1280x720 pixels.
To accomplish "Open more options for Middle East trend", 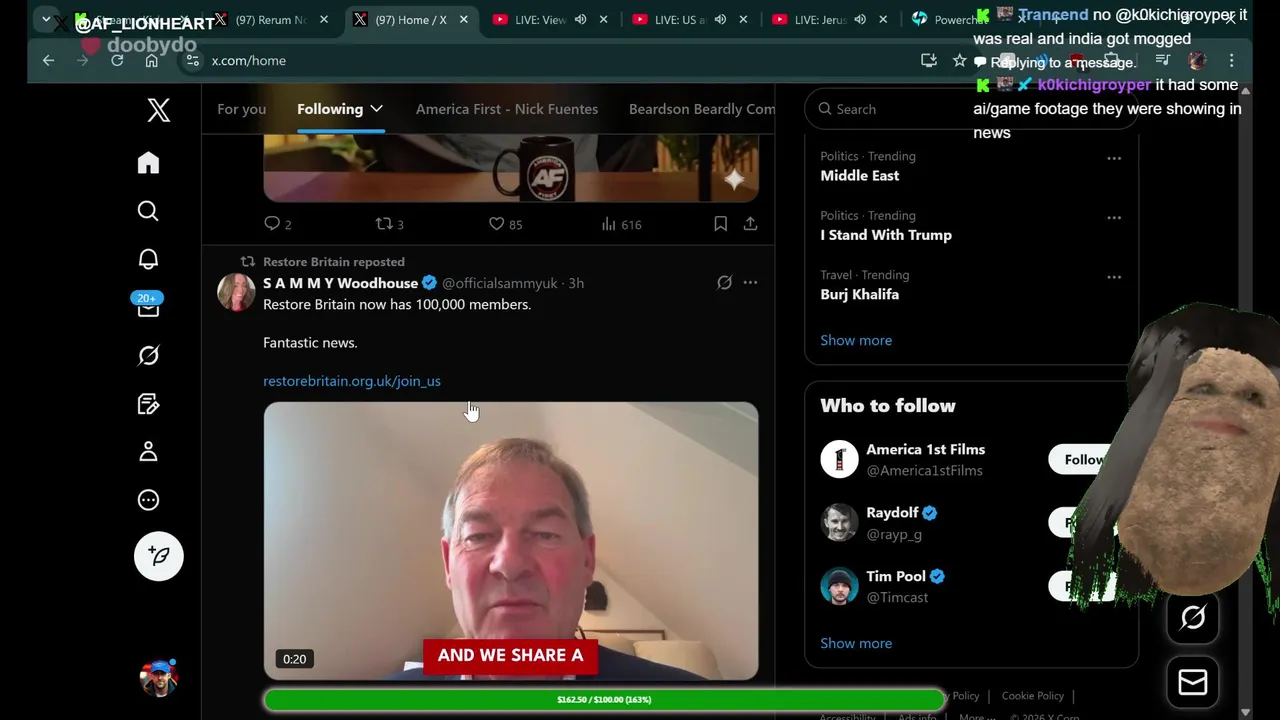I will (1114, 158).
